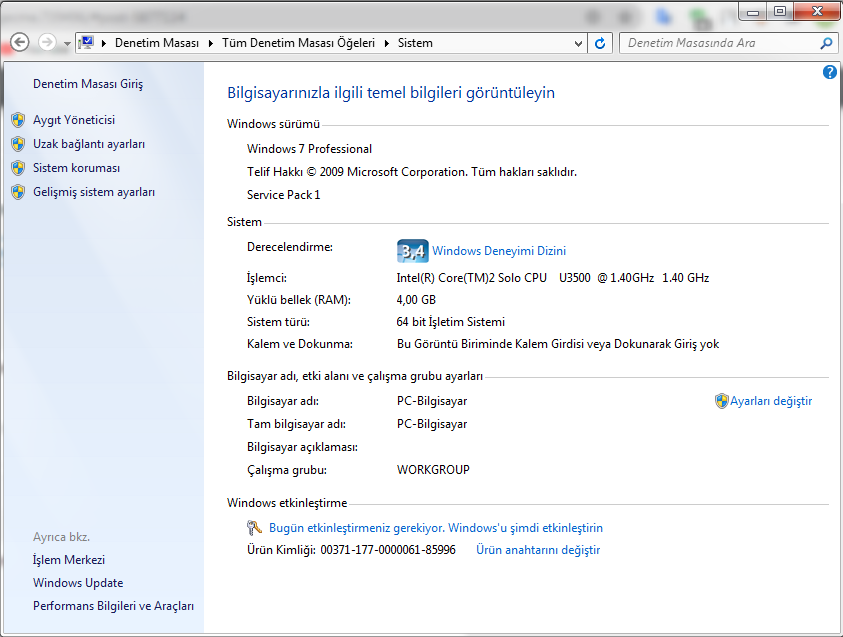Select Sistem breadcrumb

pyautogui.click(x=415, y=43)
